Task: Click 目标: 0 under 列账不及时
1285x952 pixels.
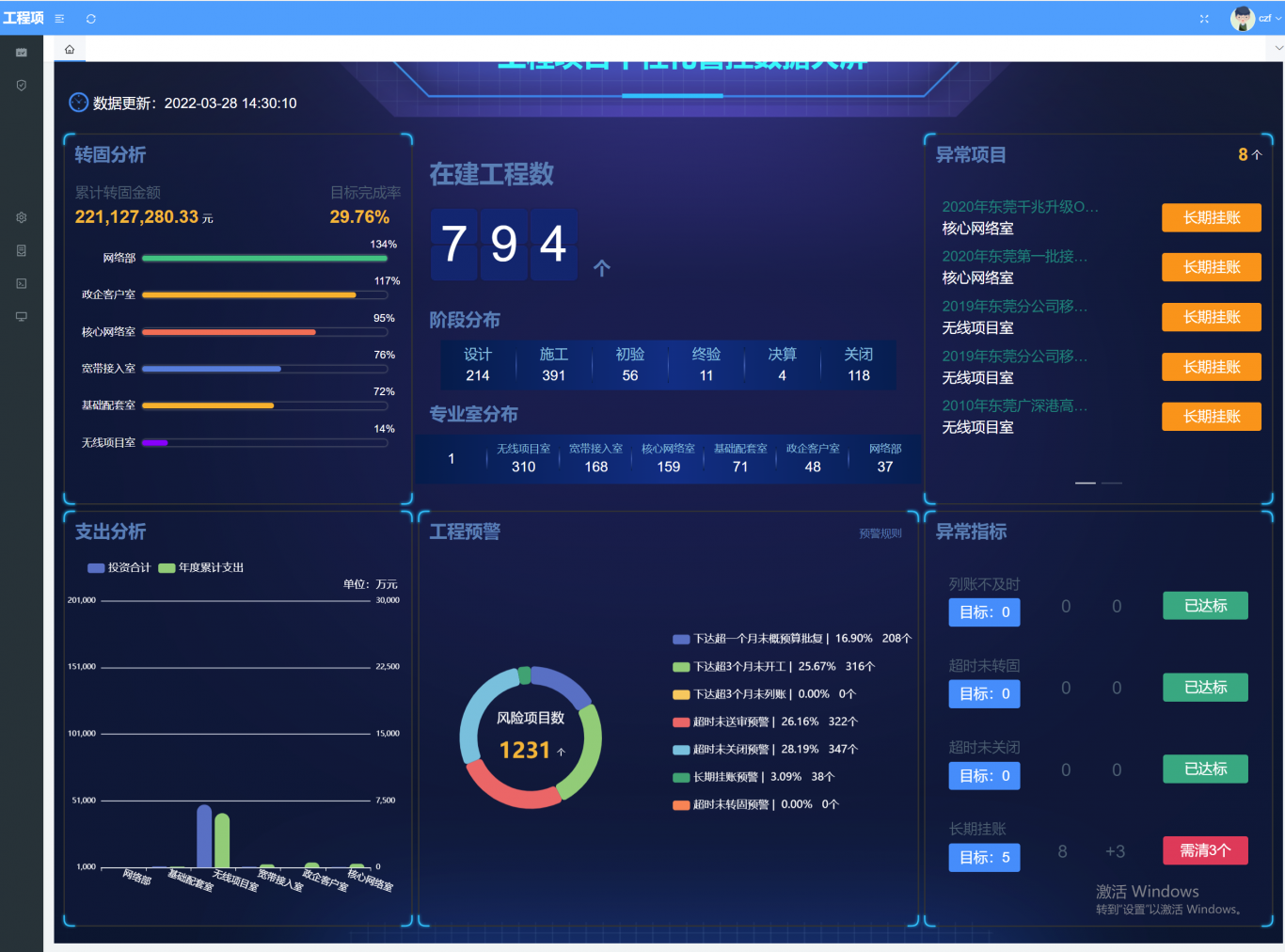Action: click(984, 611)
